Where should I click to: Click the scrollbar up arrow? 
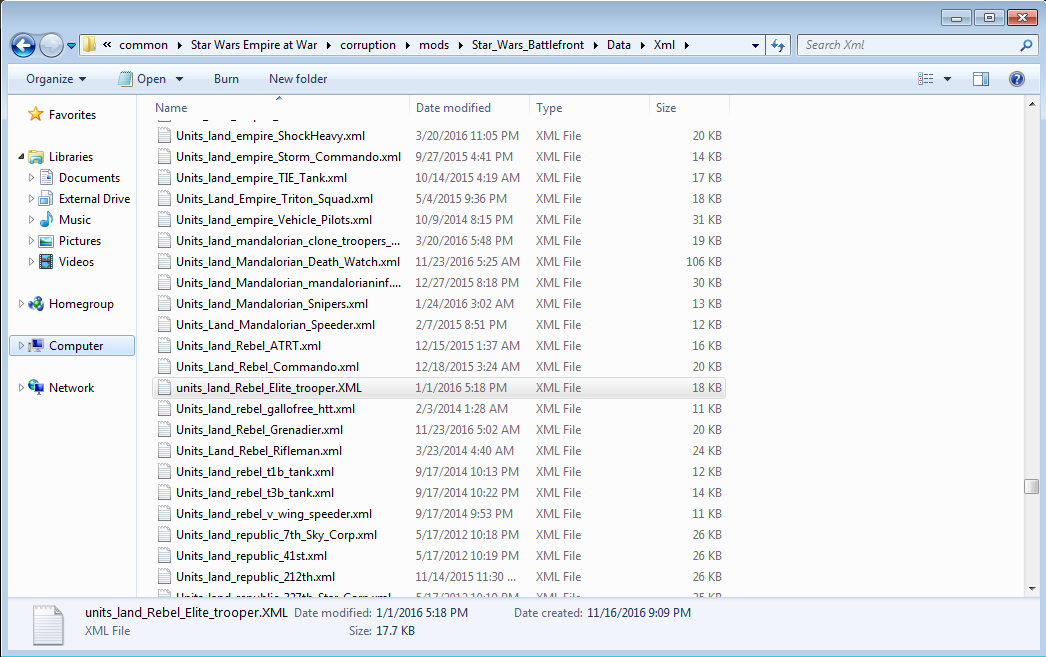[1031, 105]
